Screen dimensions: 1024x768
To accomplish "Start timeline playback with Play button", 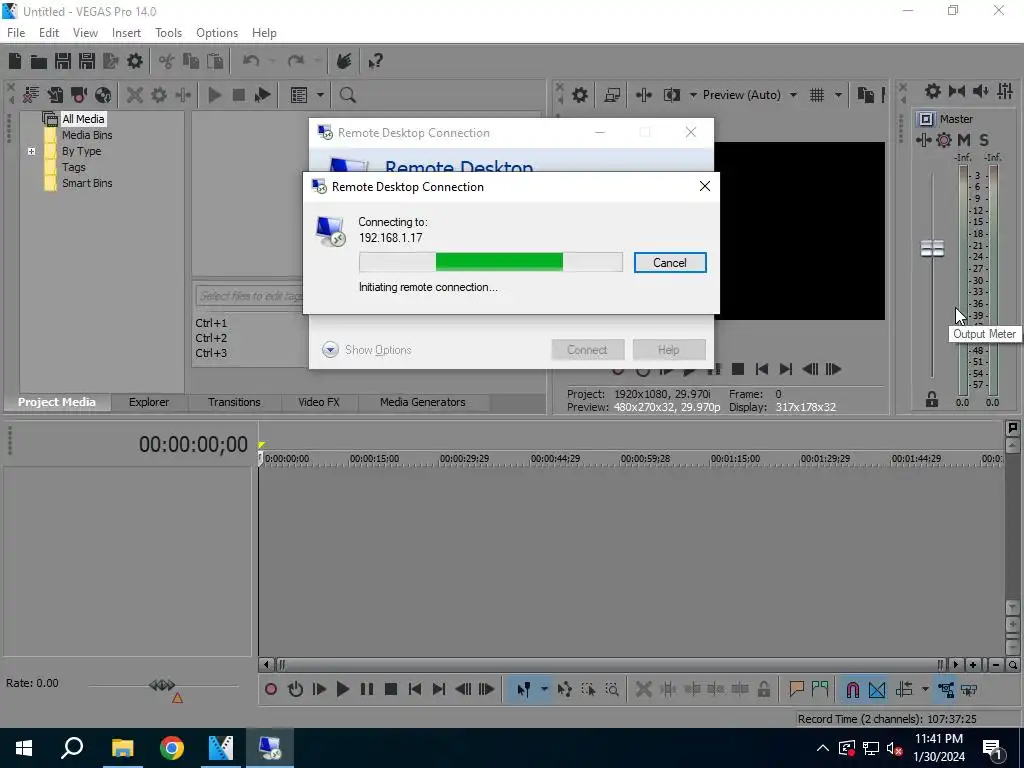I will point(342,690).
